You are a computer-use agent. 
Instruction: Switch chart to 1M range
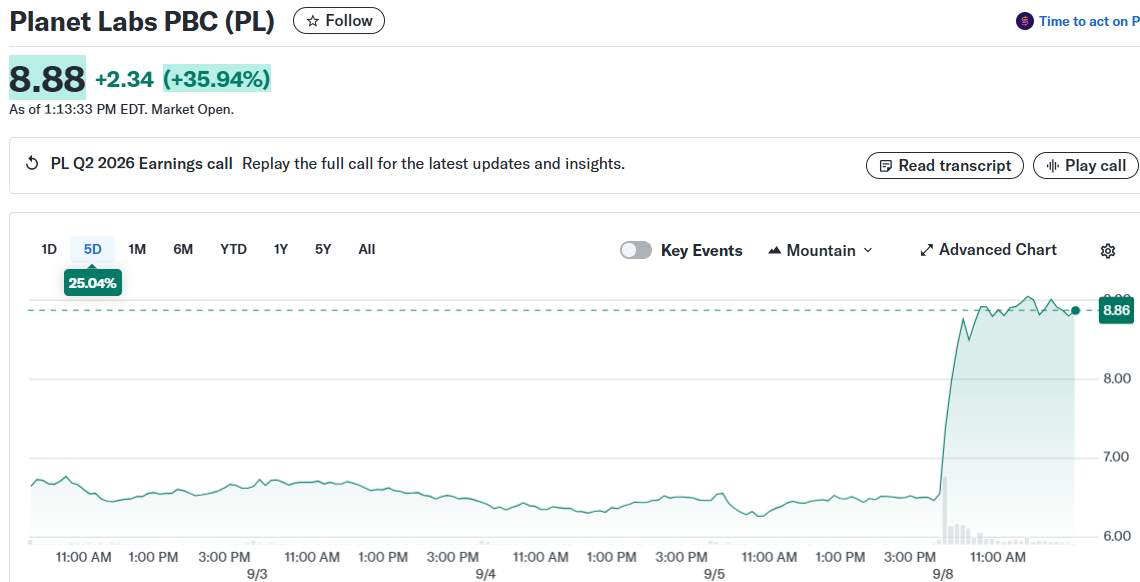[137, 249]
